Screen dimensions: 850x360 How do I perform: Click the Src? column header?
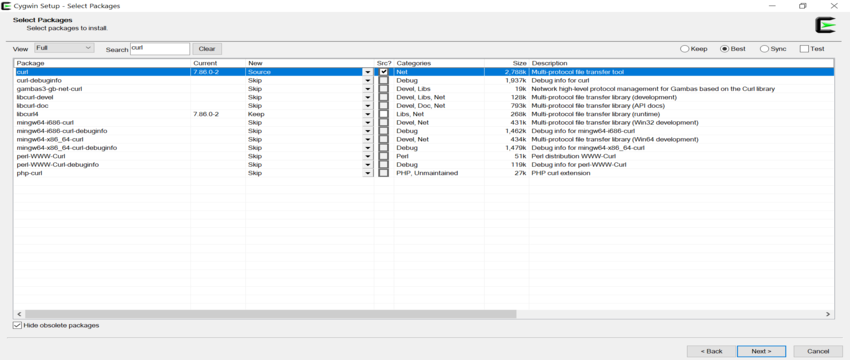click(384, 63)
